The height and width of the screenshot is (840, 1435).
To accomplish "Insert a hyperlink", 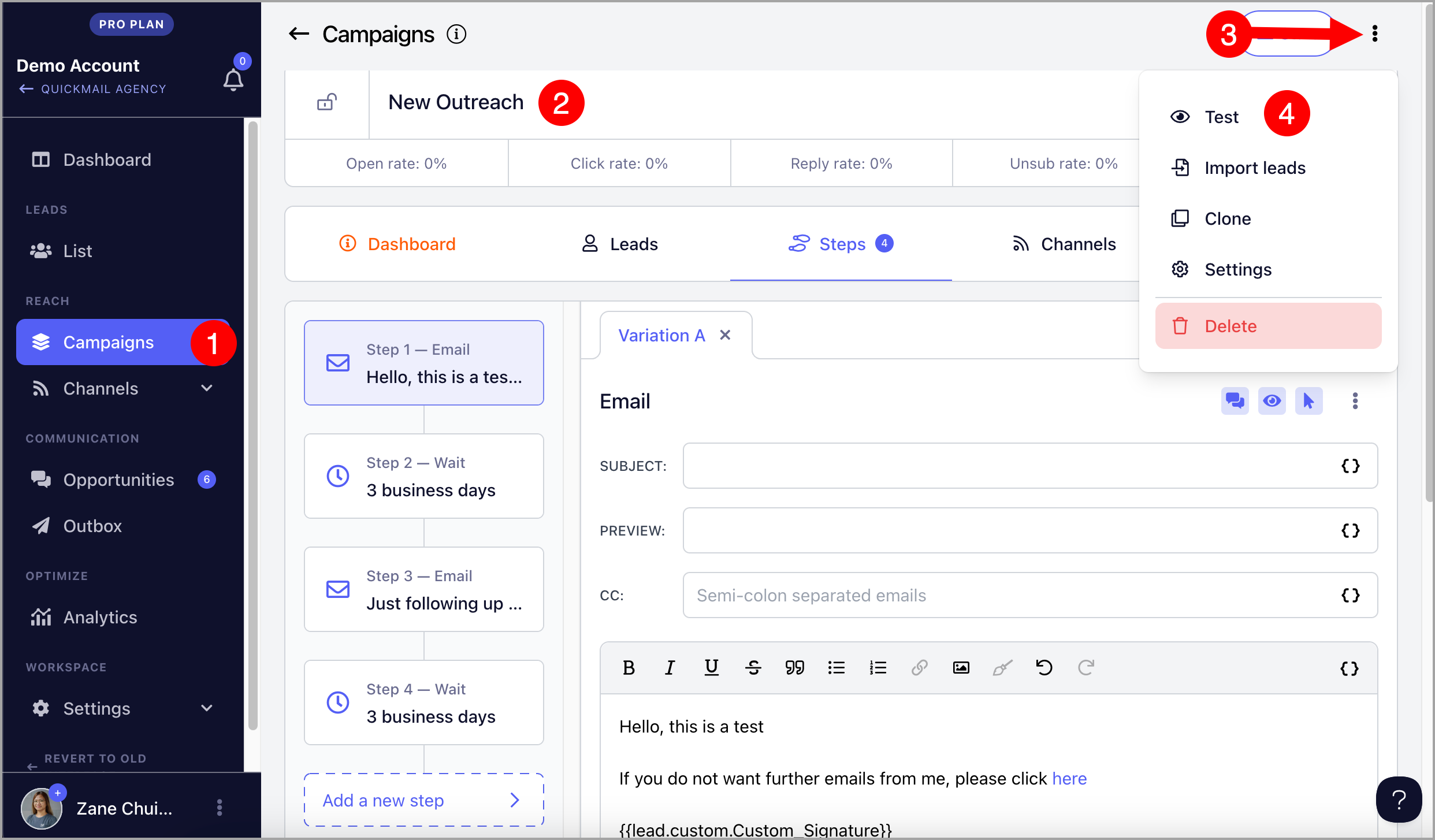I will point(920,668).
